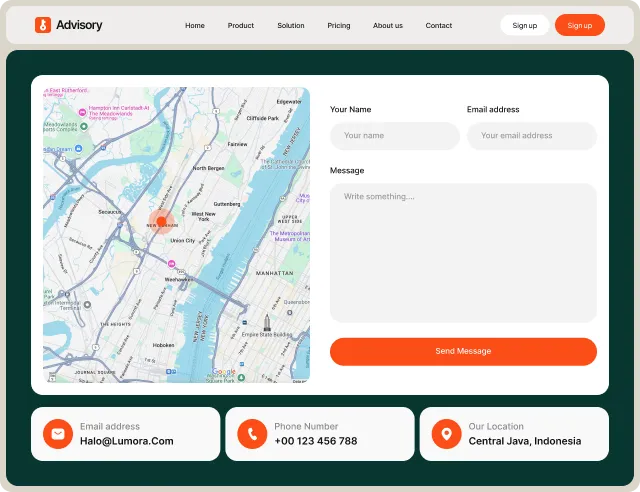Navigate to the Pricing page

pyautogui.click(x=339, y=25)
